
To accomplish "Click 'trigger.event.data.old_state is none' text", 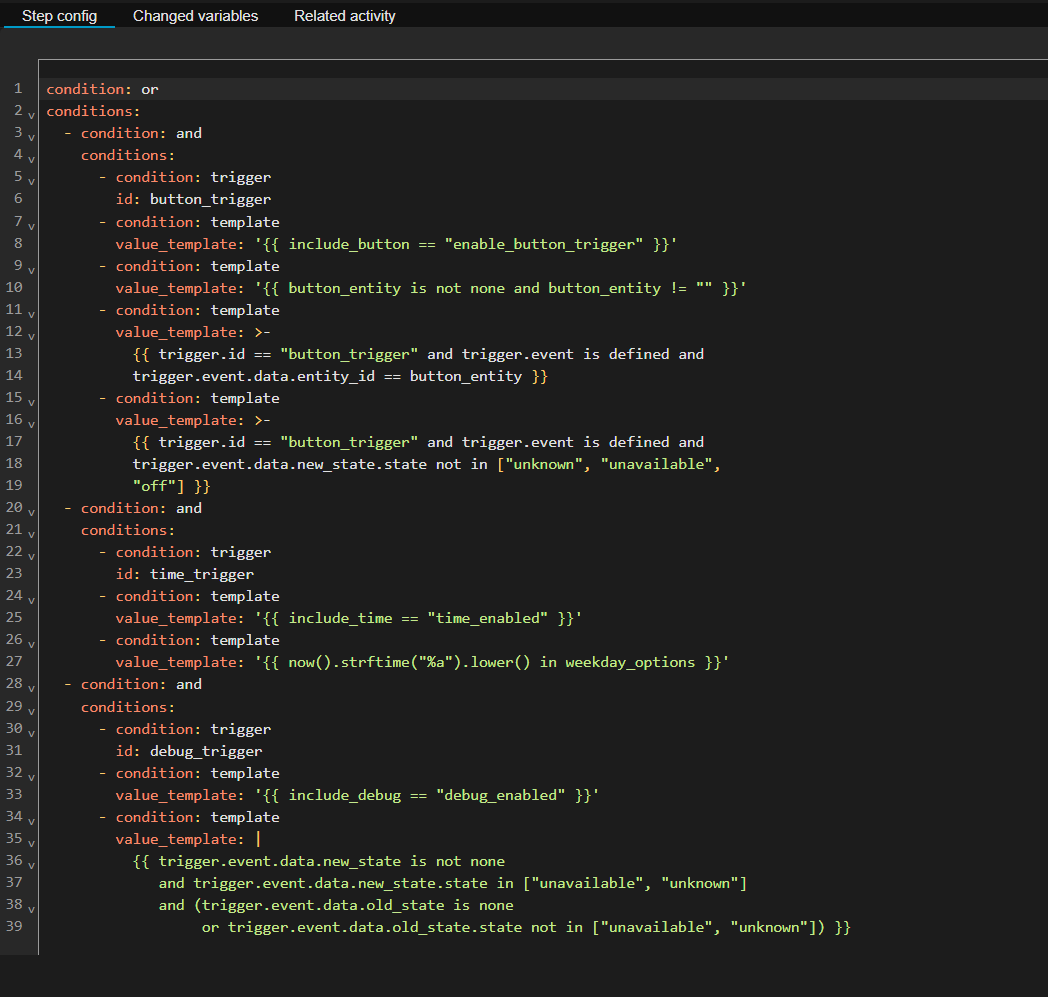I will [358, 905].
